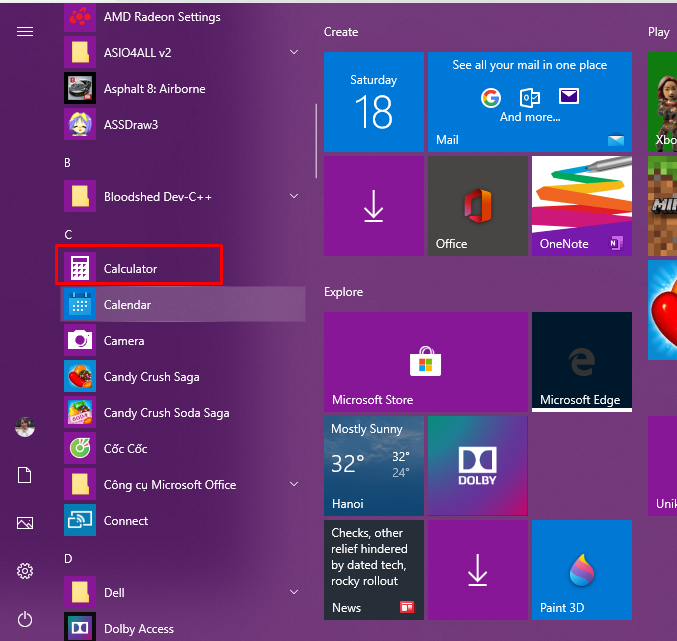Open the hamburger menu at top left
Viewport: 677px width, 641px height.
pos(25,32)
